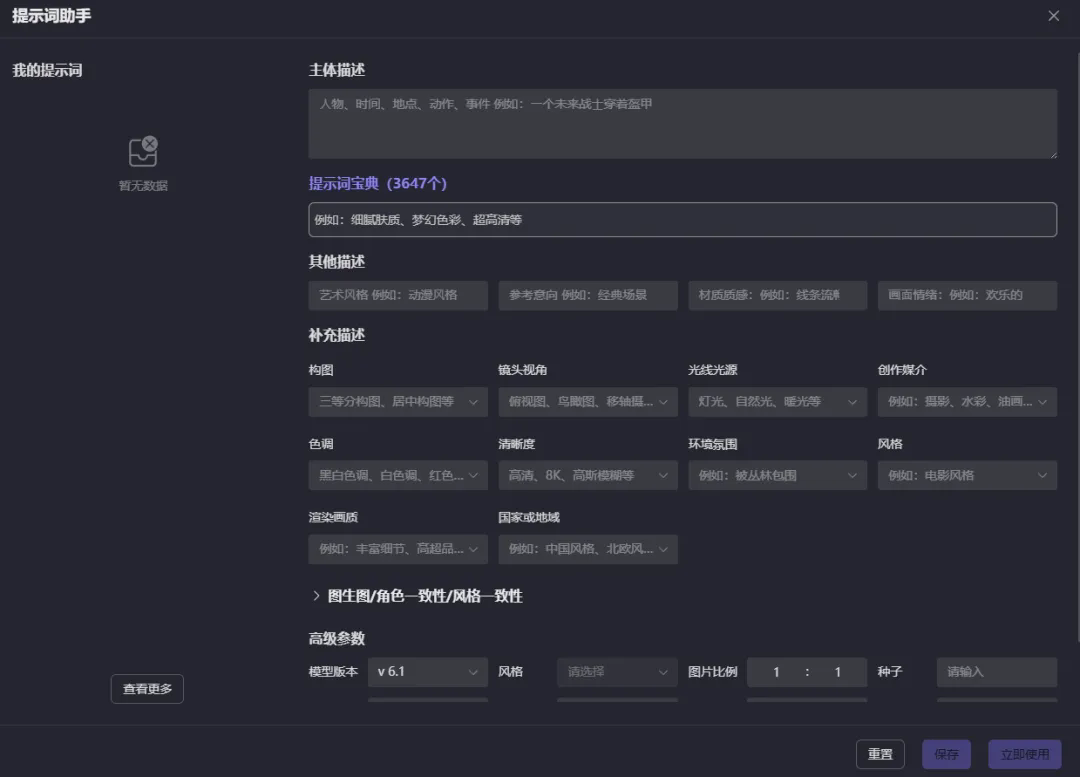The width and height of the screenshot is (1080, 777).
Task: Click the 提示词宝典 search input
Action: point(682,220)
